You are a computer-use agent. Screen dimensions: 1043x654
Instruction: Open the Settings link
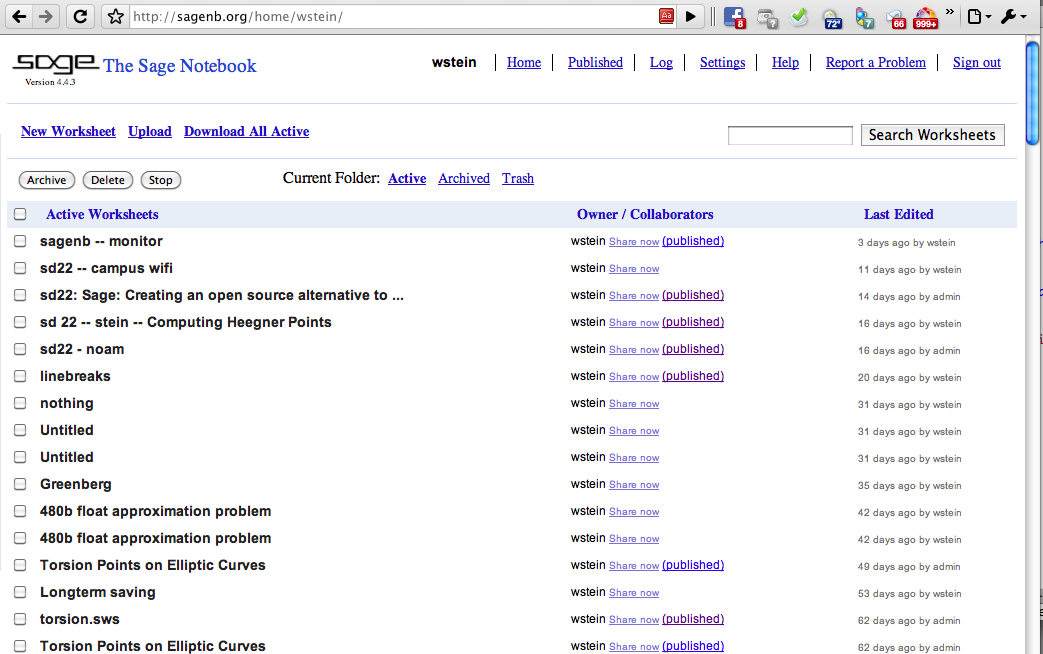coord(722,63)
